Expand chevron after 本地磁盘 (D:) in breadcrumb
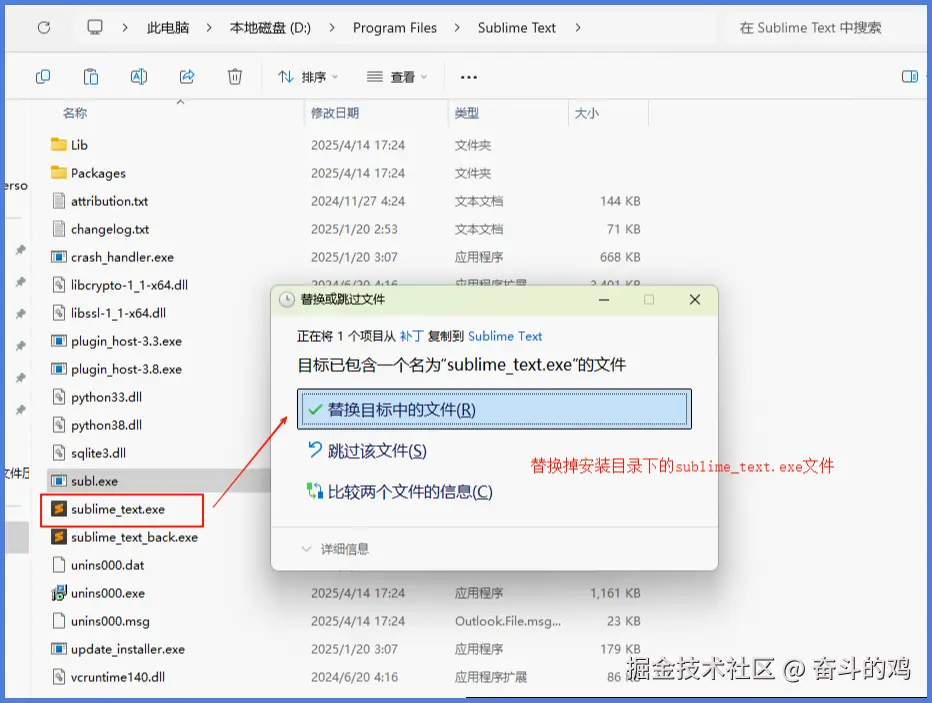The width and height of the screenshot is (932, 703). click(x=332, y=28)
